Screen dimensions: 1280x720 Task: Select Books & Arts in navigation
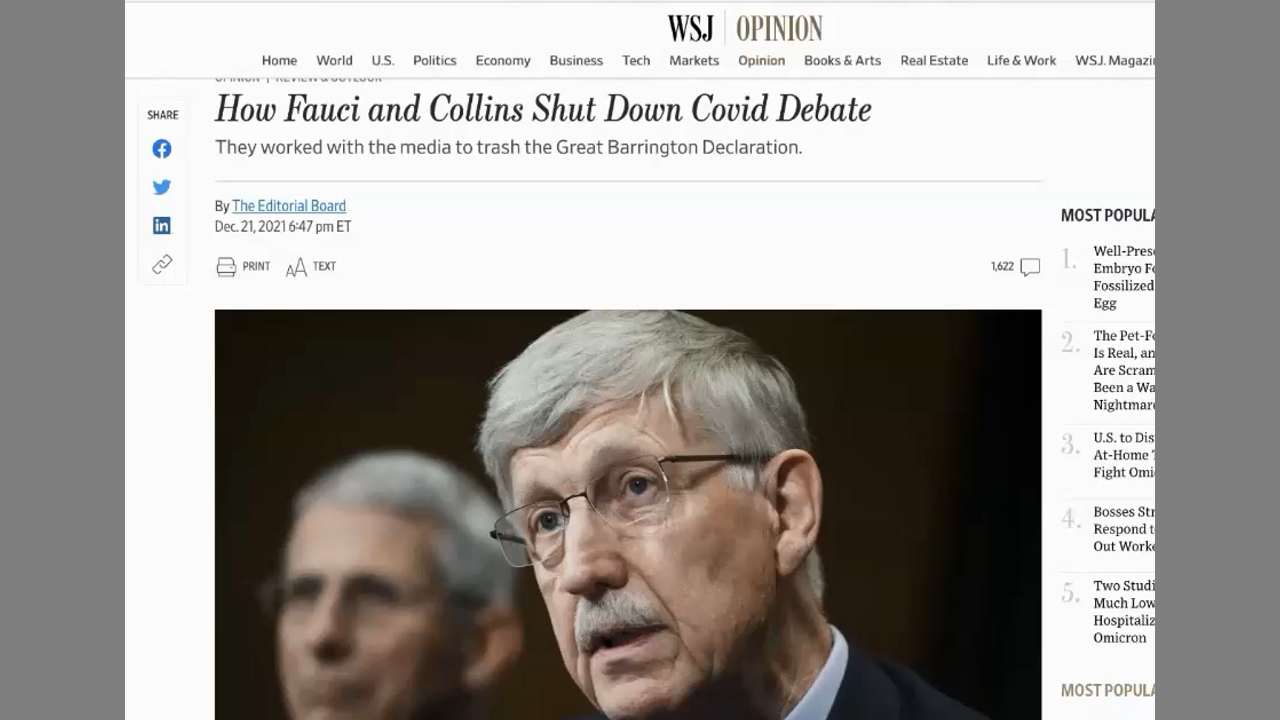842,60
